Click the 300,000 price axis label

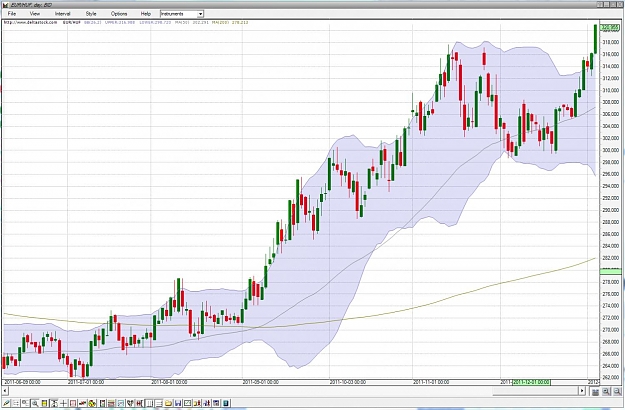(x=610, y=150)
